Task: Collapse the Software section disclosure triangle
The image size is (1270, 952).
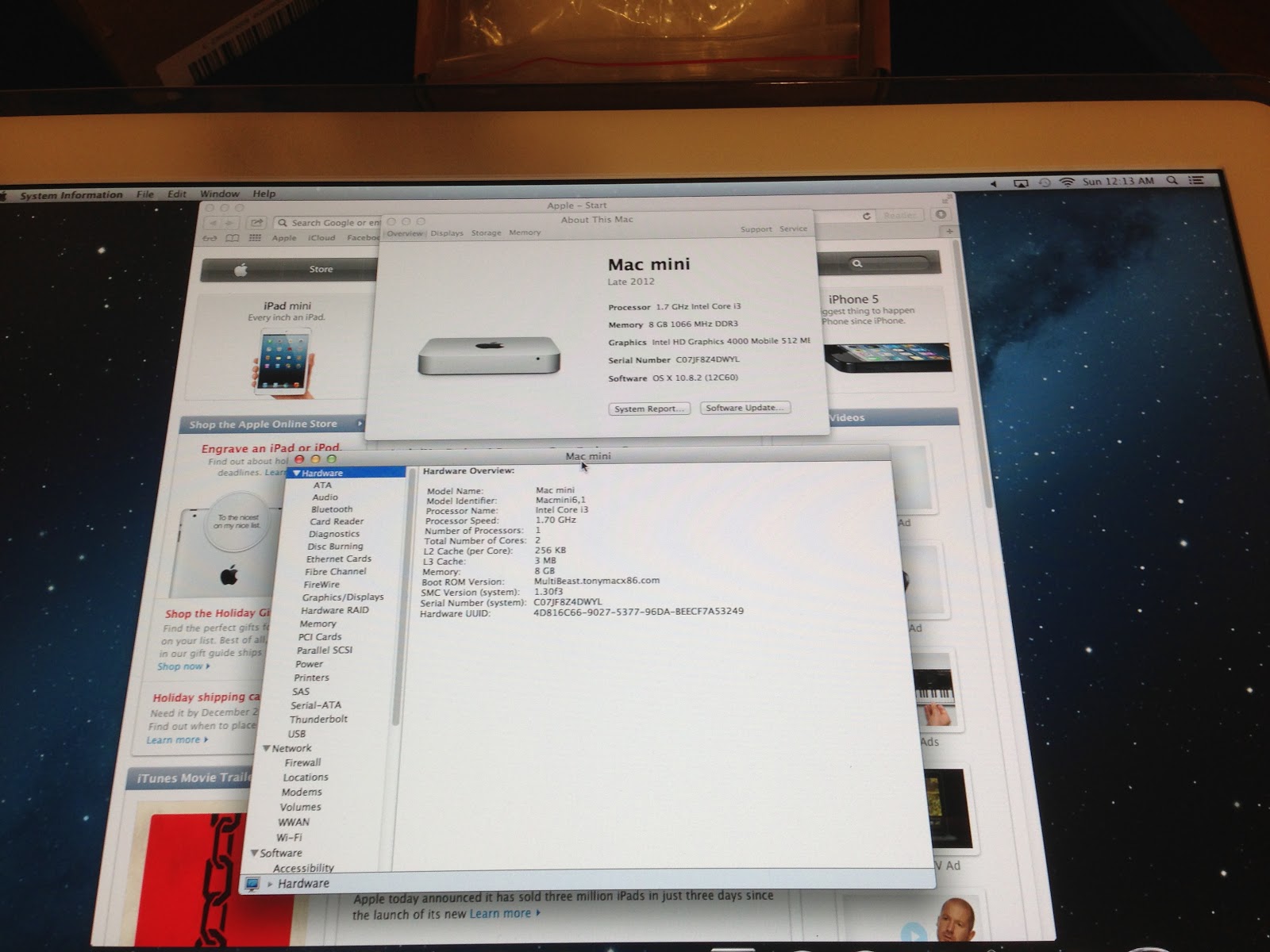Action: pos(255,853)
